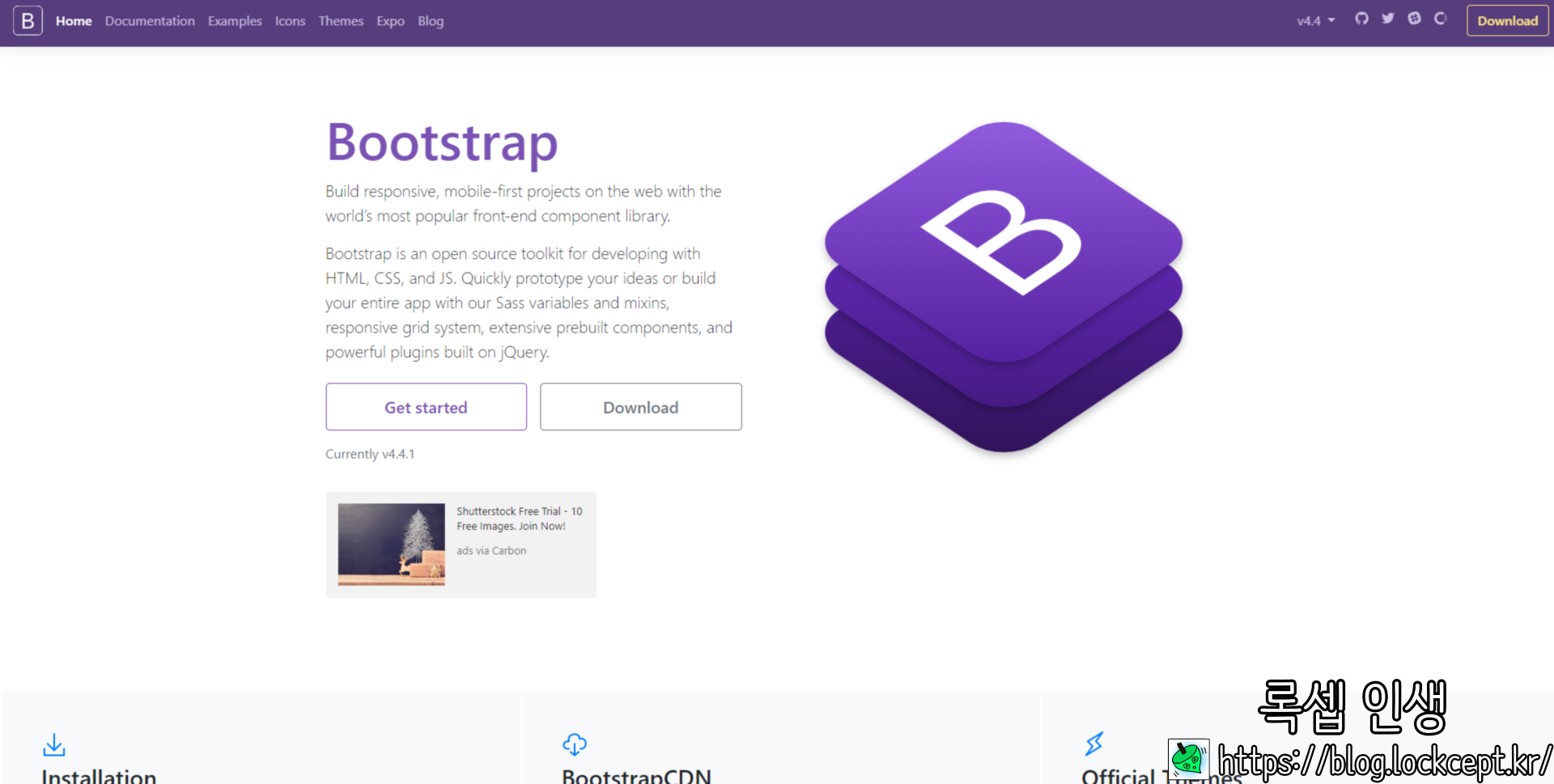The image size is (1554, 784).
Task: Open the Themes nav item
Action: click(341, 21)
